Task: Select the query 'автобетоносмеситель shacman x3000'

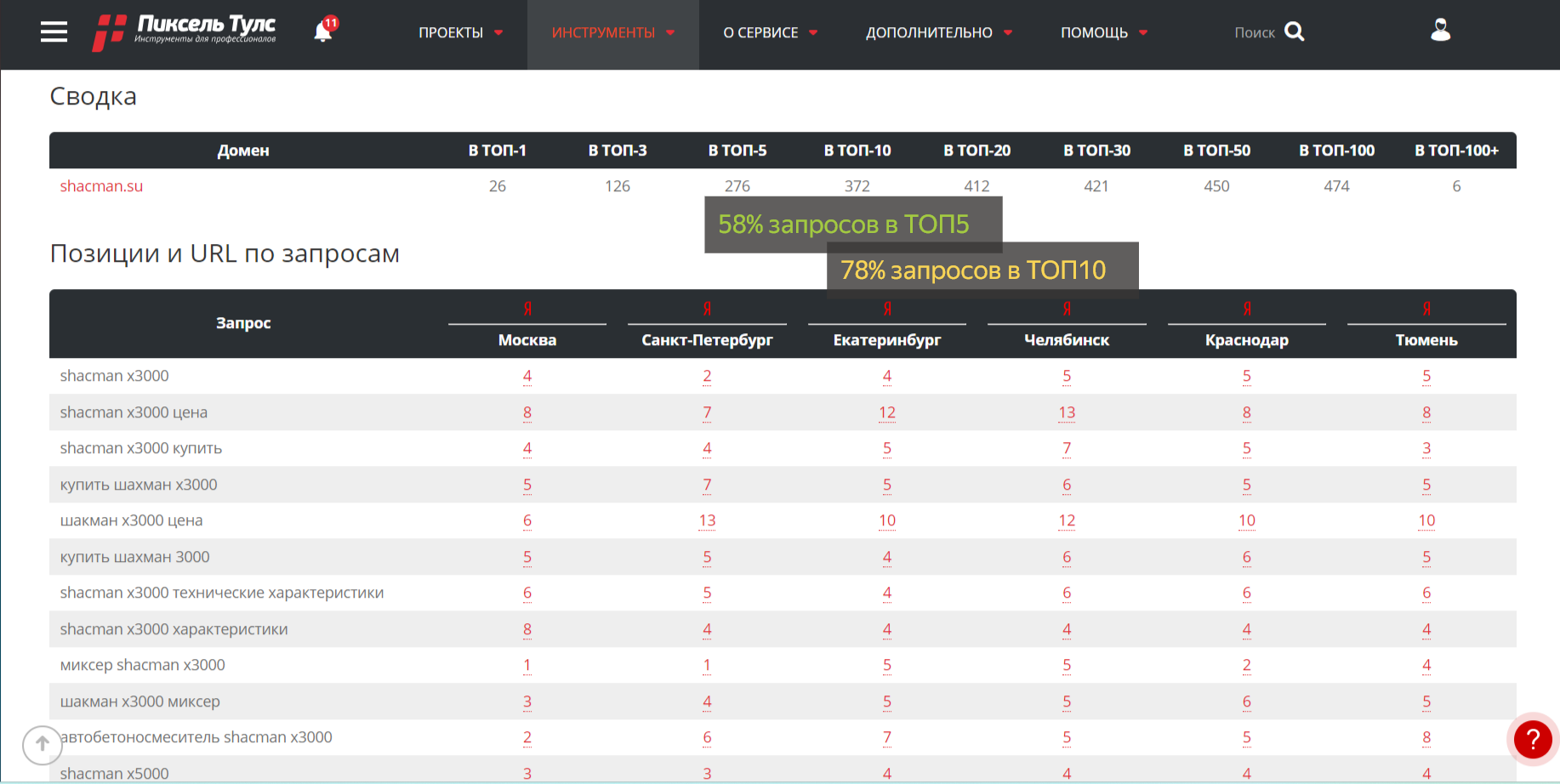Action: coord(196,737)
